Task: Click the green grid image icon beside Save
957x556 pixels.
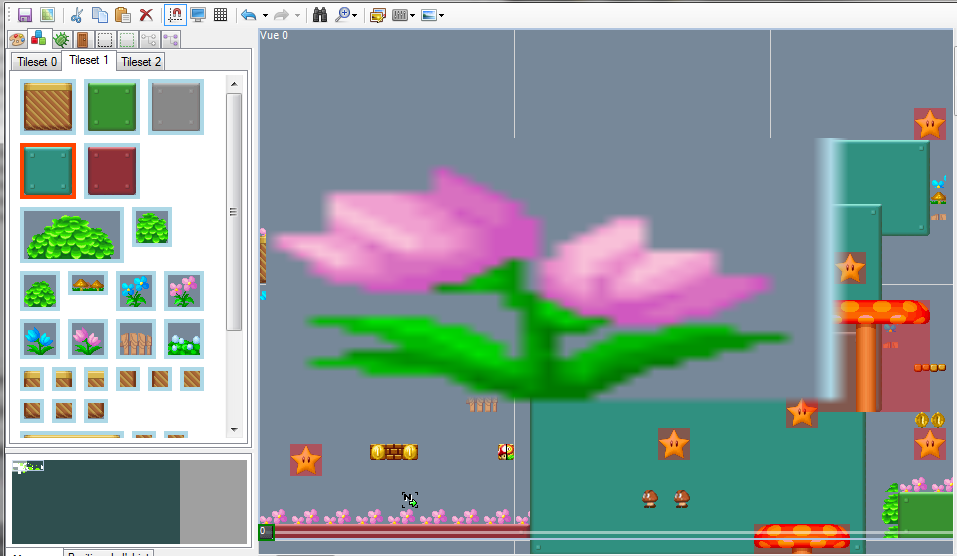Action: click(47, 15)
